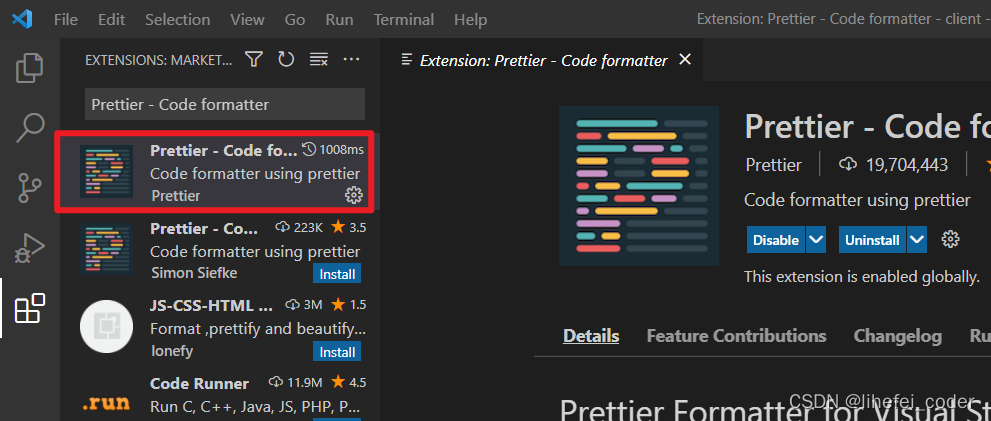Open the File menu
The image size is (991, 421).
(x=66, y=20)
